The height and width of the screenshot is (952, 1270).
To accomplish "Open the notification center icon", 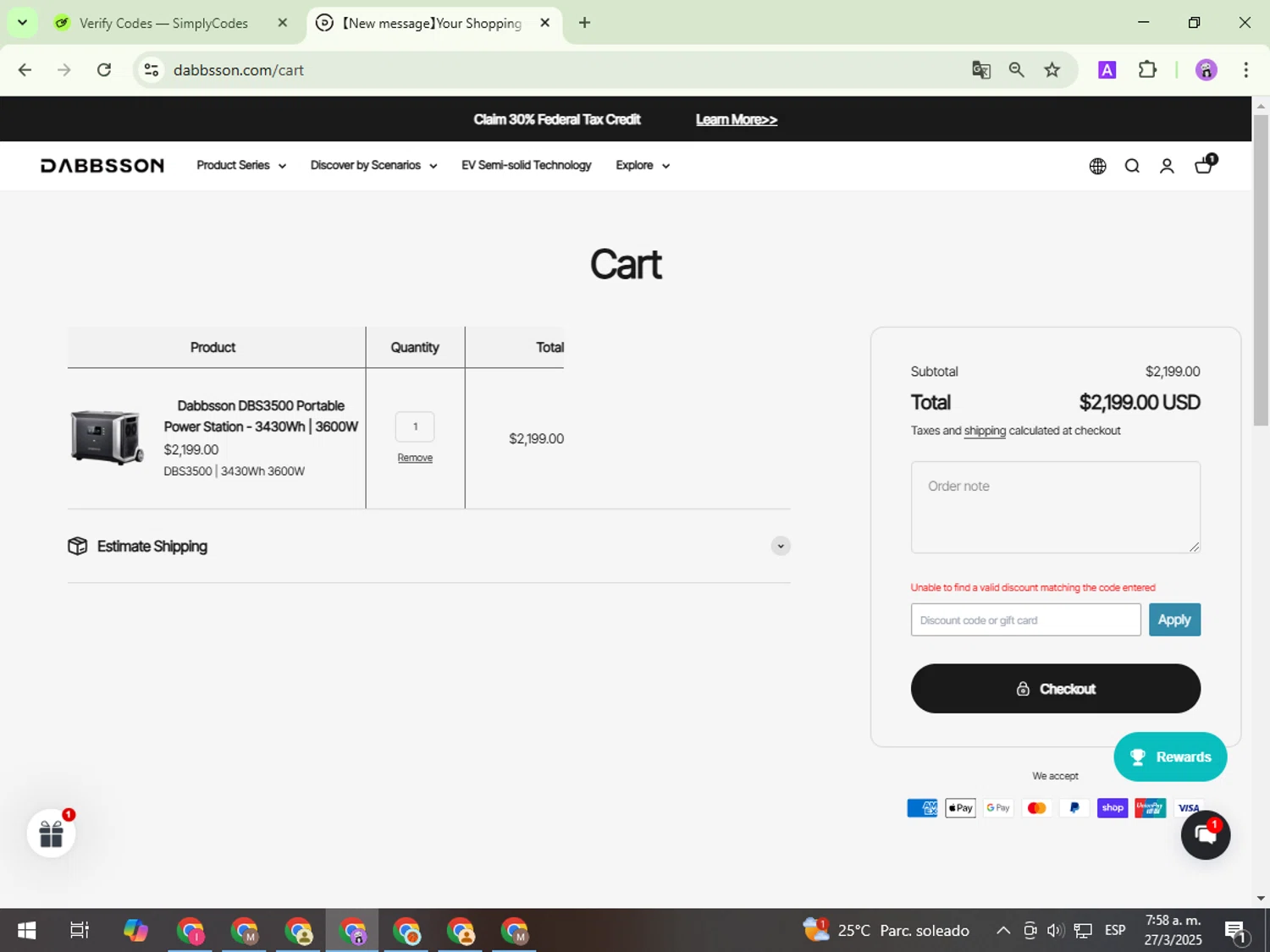I will [1235, 932].
